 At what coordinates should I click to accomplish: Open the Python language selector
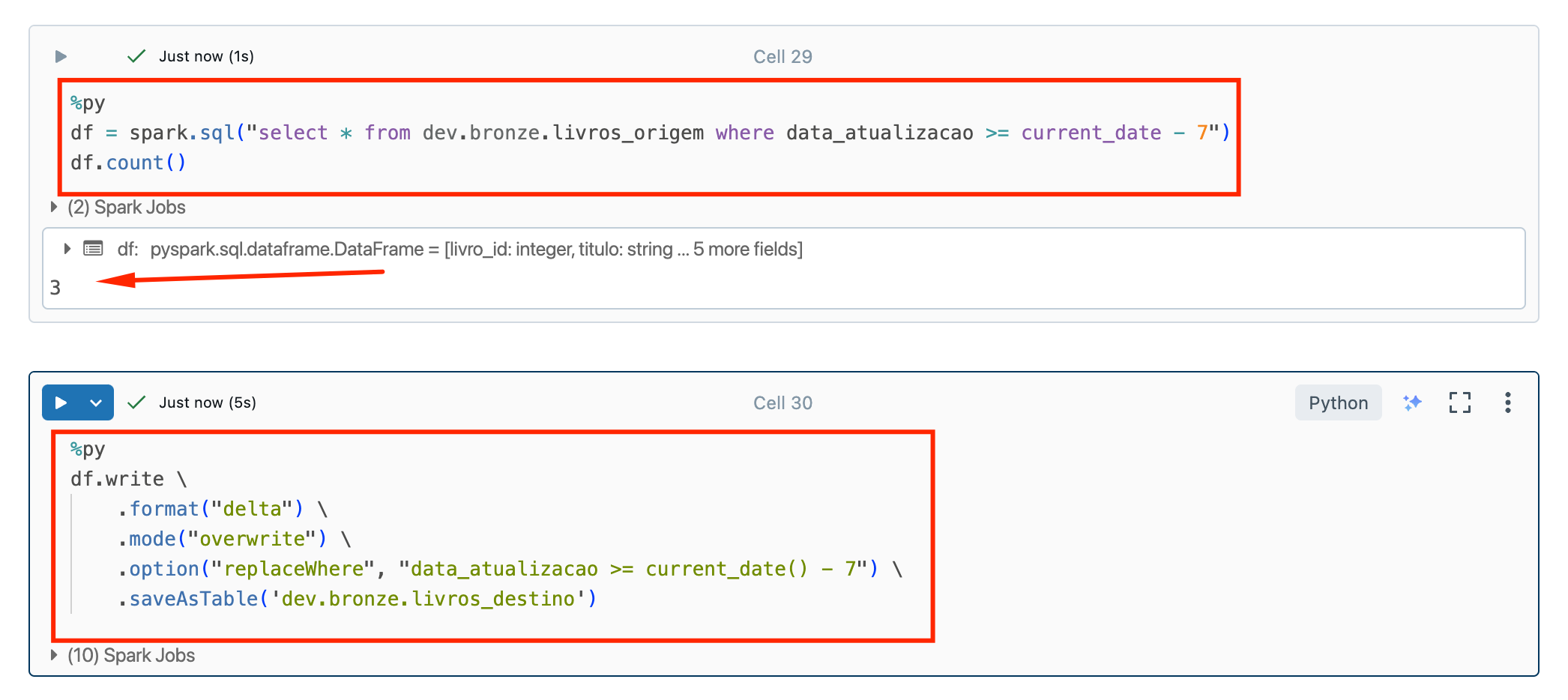point(1338,402)
